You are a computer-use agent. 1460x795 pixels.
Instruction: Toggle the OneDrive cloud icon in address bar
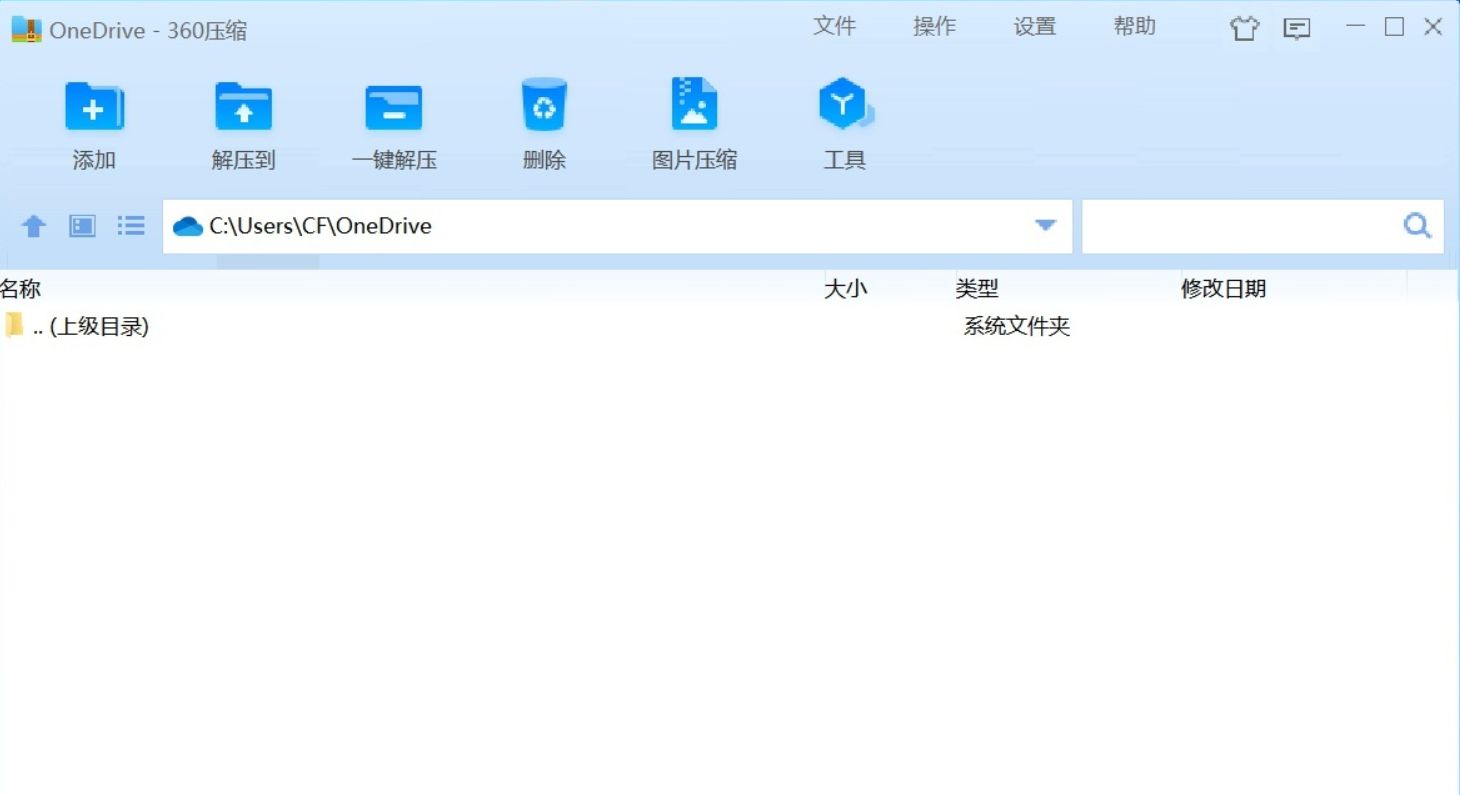(189, 226)
